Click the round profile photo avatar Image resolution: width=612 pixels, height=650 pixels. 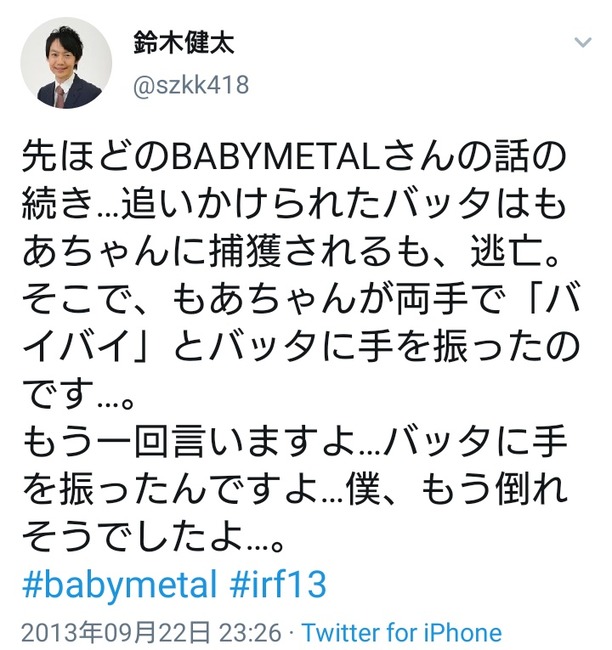(x=66, y=63)
